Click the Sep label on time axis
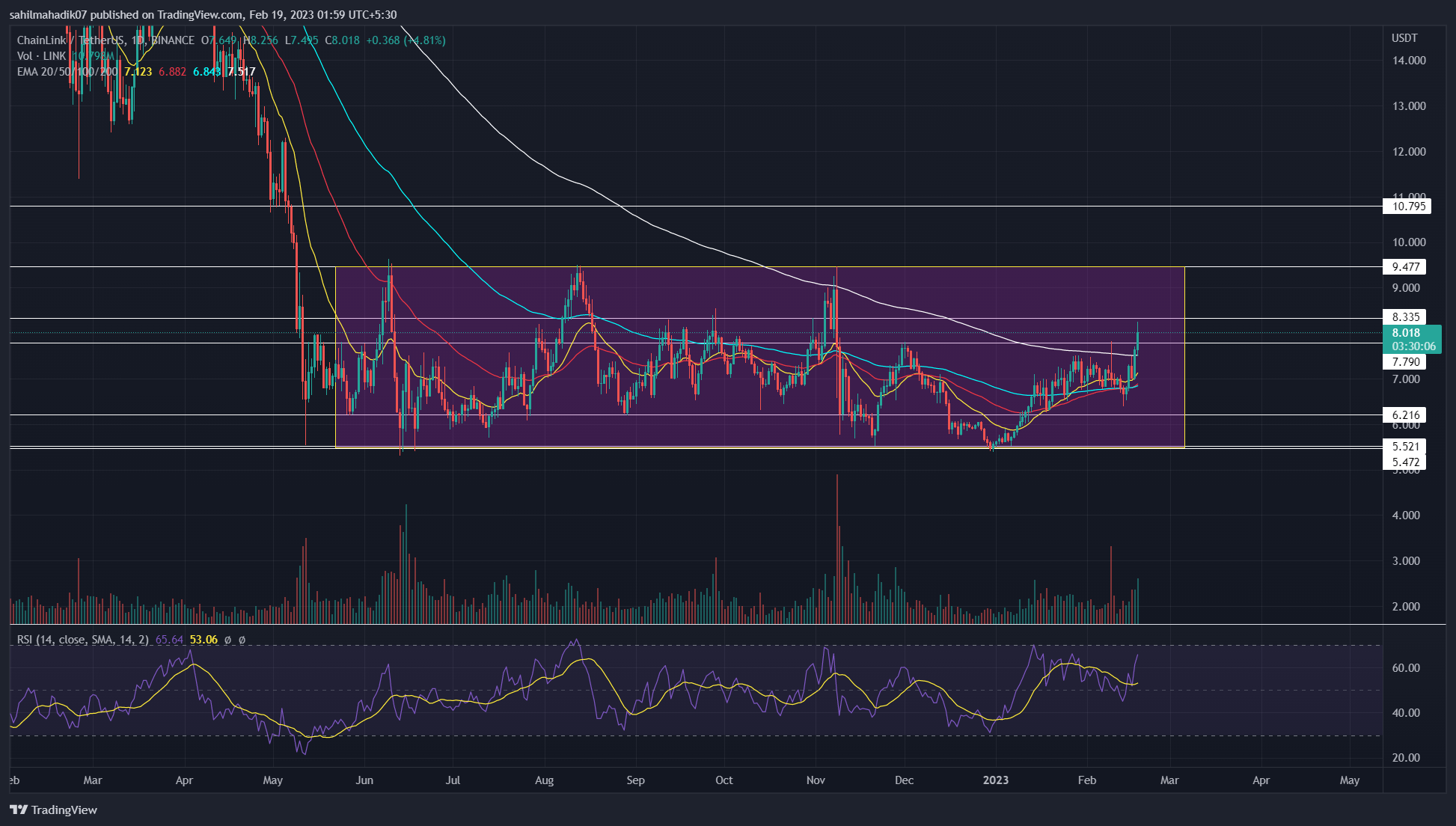 (x=635, y=780)
